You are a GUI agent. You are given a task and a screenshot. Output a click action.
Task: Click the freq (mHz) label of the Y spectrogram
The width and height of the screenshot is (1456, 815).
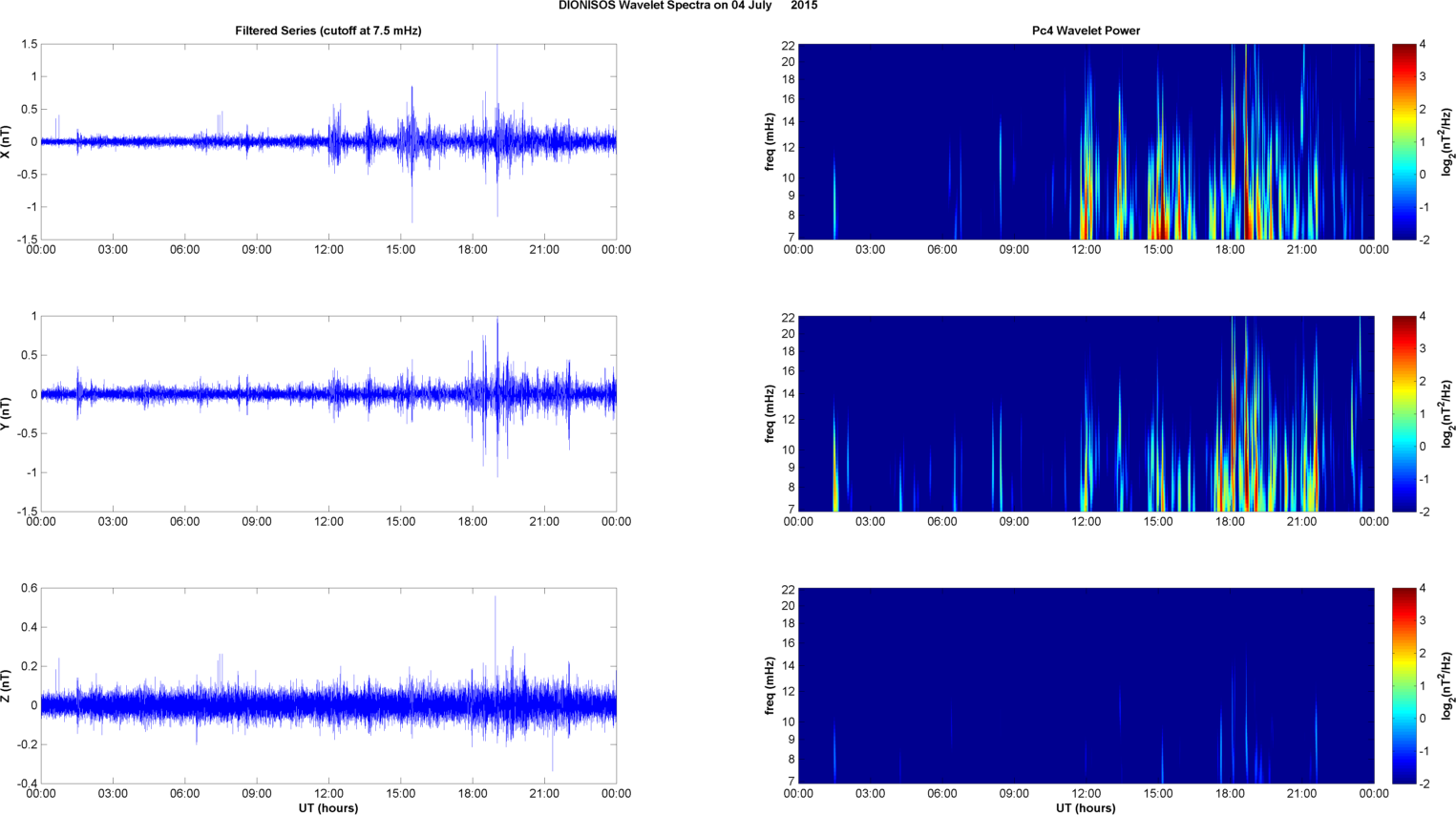pyautogui.click(x=770, y=414)
